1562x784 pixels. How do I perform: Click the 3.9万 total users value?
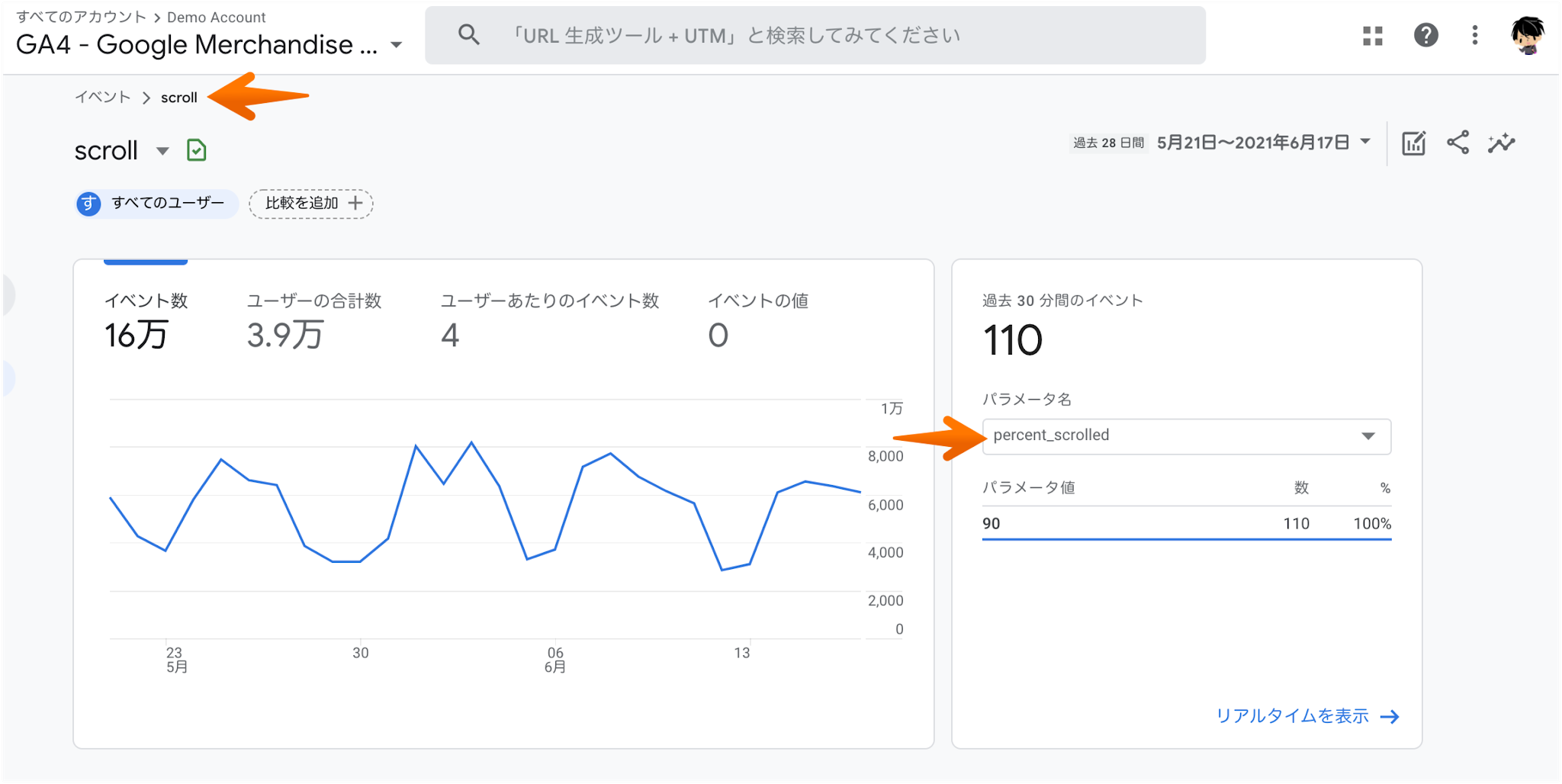click(x=285, y=336)
